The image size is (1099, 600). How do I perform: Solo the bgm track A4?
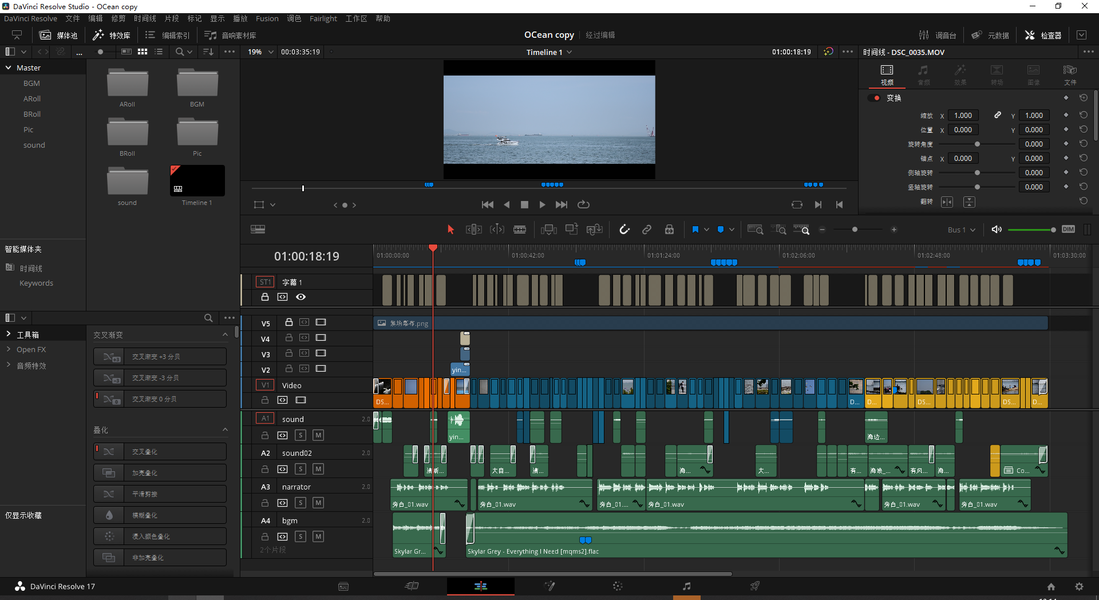(x=301, y=536)
